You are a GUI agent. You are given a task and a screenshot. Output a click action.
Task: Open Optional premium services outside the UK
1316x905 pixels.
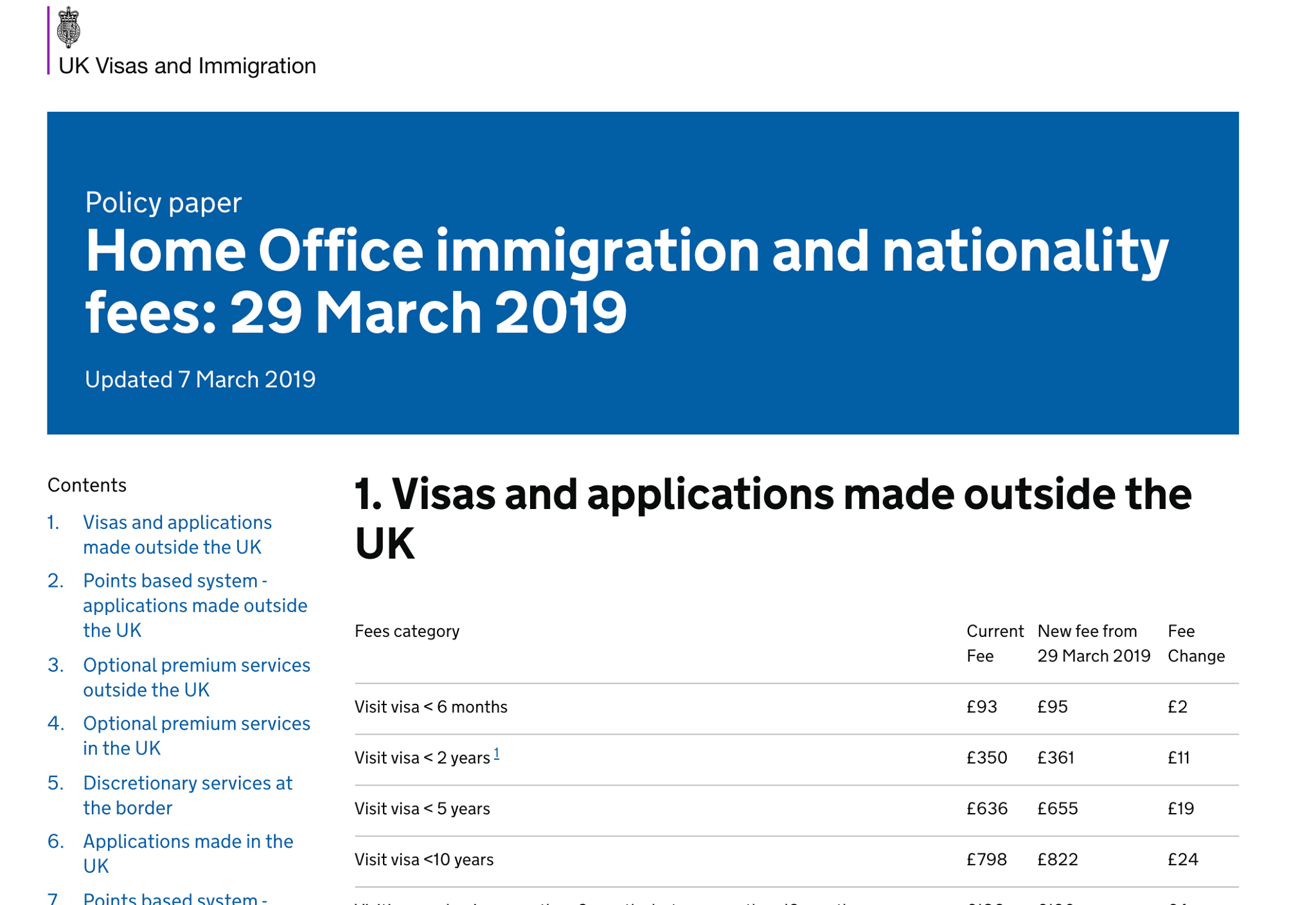[197, 677]
